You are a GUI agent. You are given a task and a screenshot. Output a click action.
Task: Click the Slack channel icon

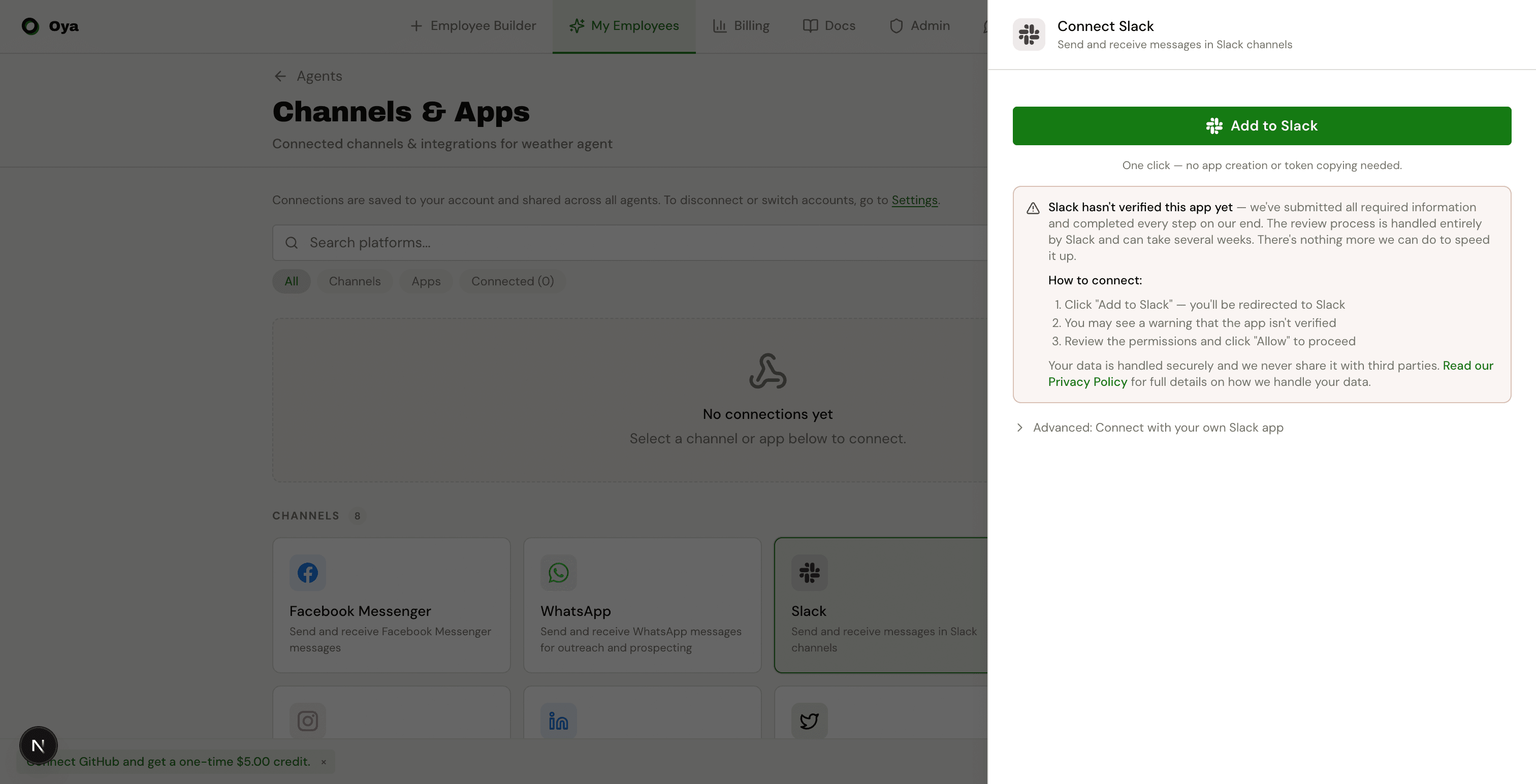pos(809,572)
